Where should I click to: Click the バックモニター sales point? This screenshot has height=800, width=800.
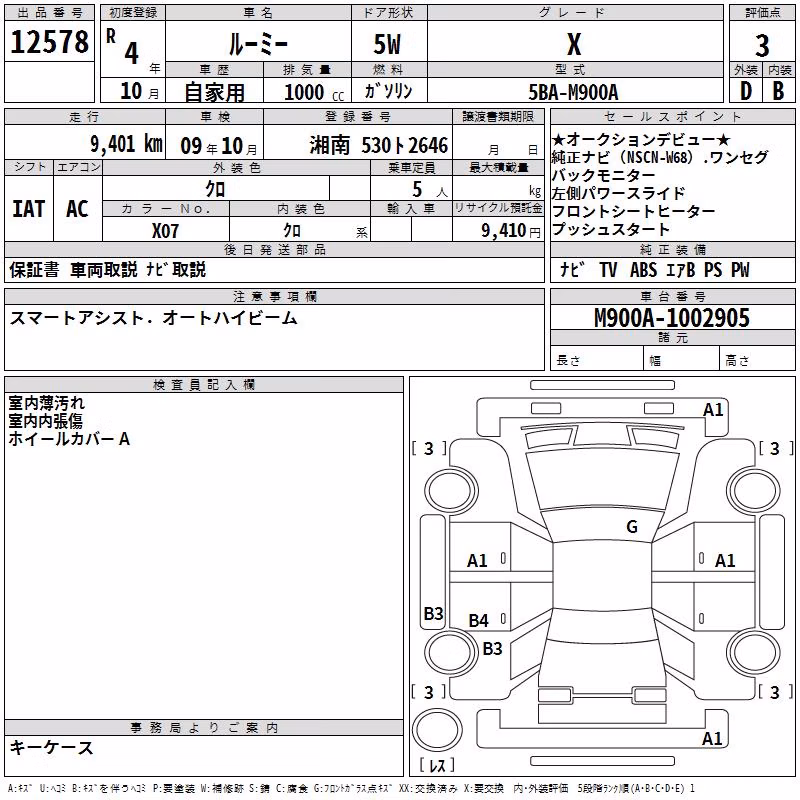[x=603, y=175]
